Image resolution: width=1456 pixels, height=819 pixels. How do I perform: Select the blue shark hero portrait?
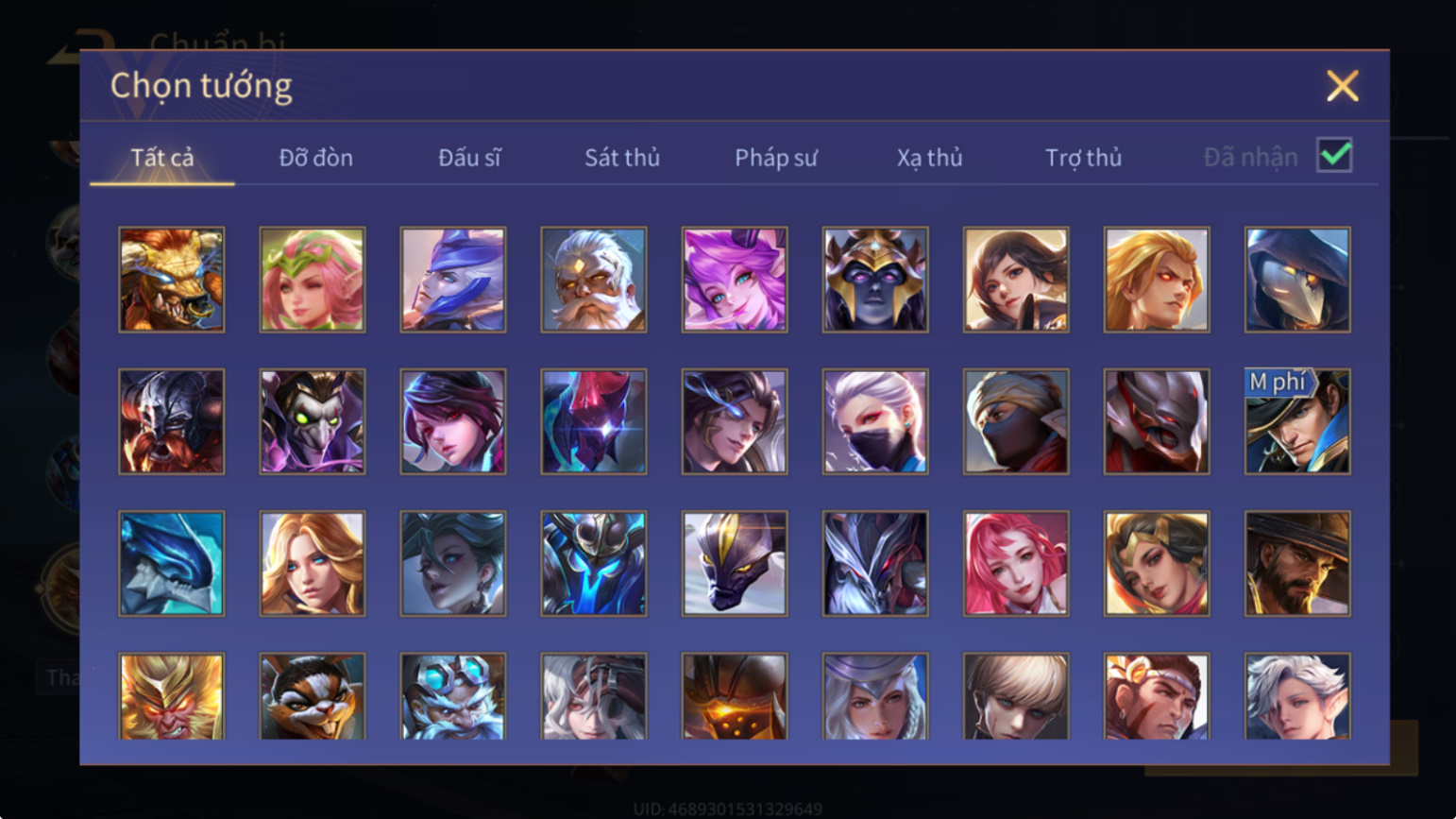172,564
